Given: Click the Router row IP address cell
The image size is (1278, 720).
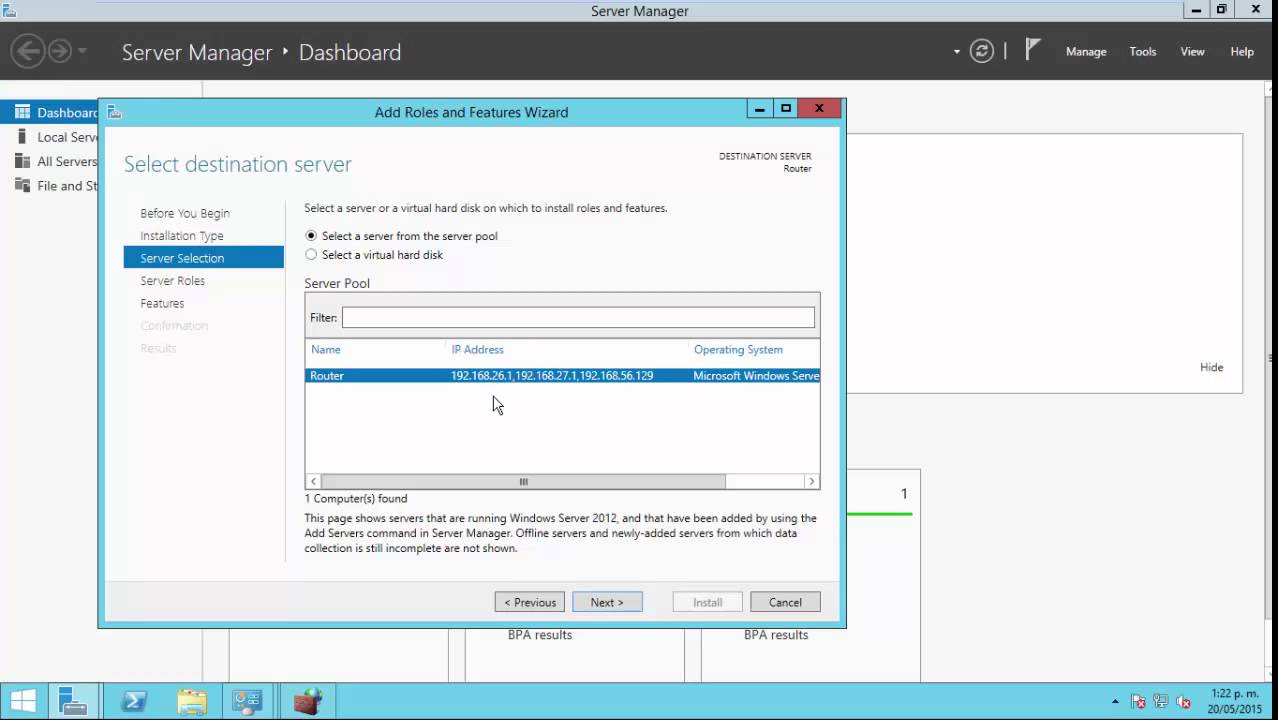Looking at the screenshot, I should coord(552,376).
